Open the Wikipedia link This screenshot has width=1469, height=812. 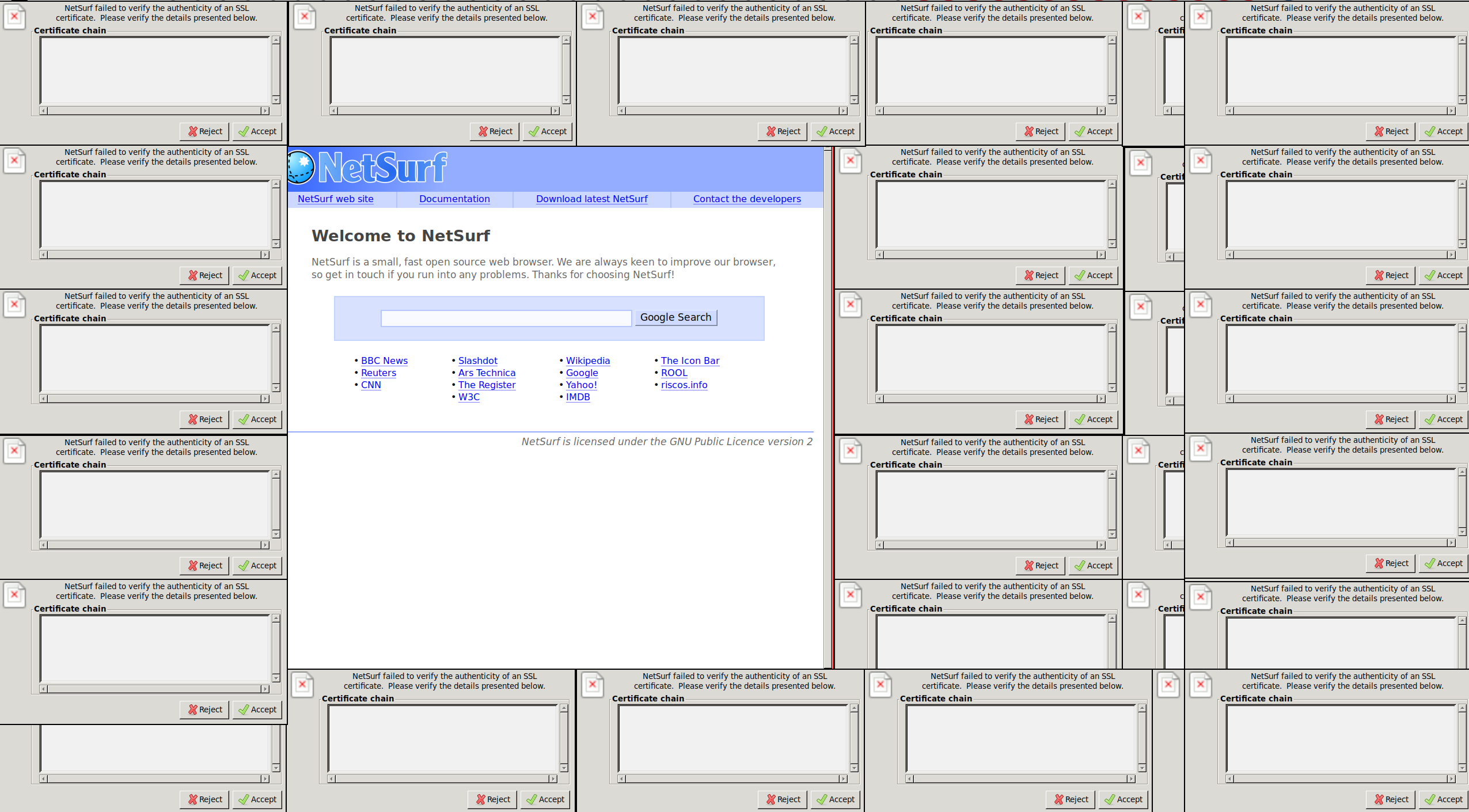[x=588, y=361]
